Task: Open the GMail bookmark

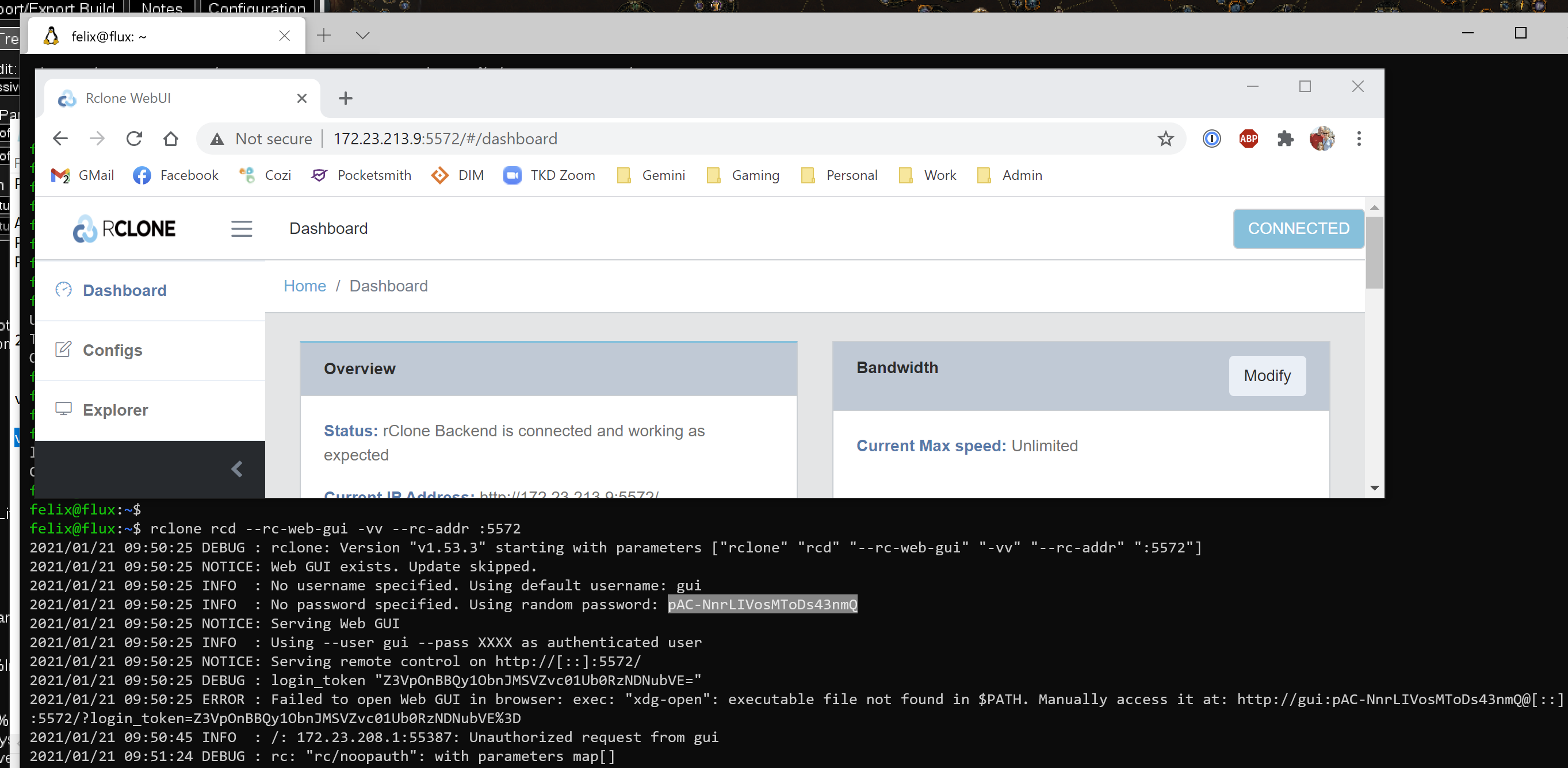Action: click(82, 175)
